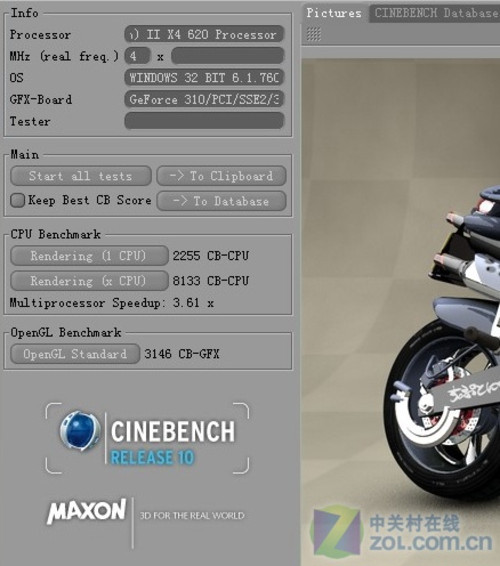Launch the OpenGL Standard benchmark
This screenshot has width=500, height=566.
point(75,354)
